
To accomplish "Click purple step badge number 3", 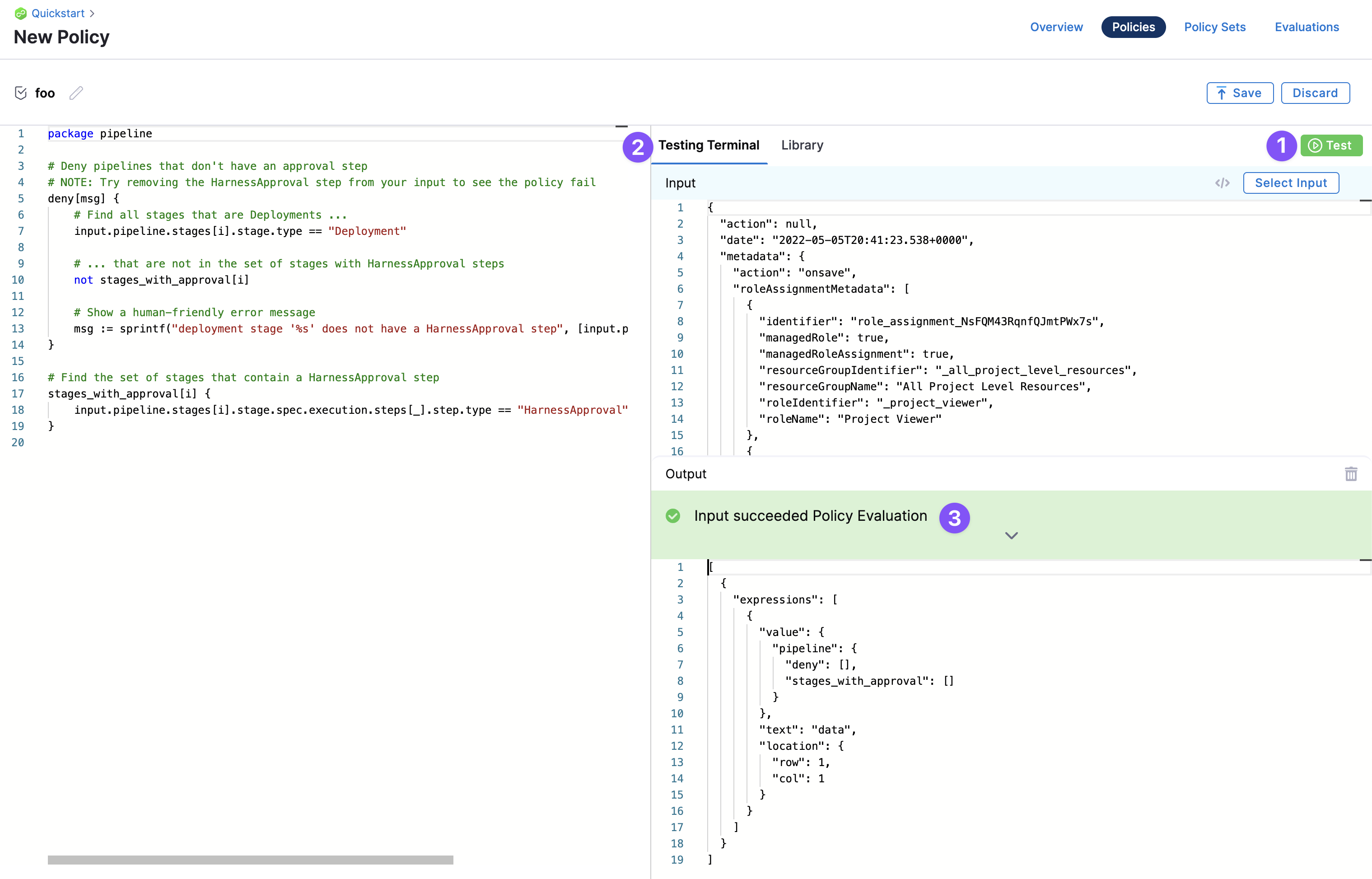I will click(954, 518).
